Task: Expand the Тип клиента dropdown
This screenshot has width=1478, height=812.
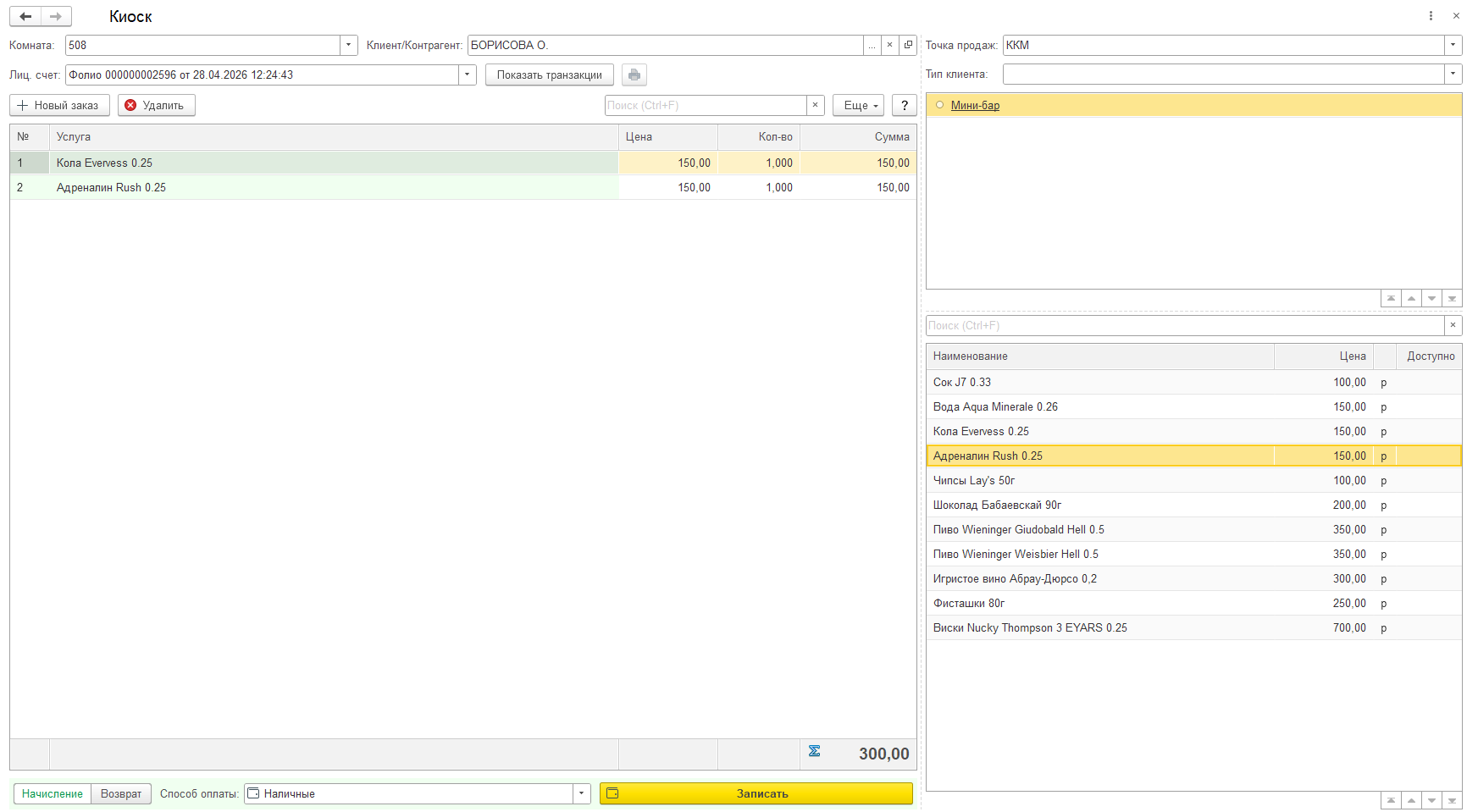Action: [1453, 74]
